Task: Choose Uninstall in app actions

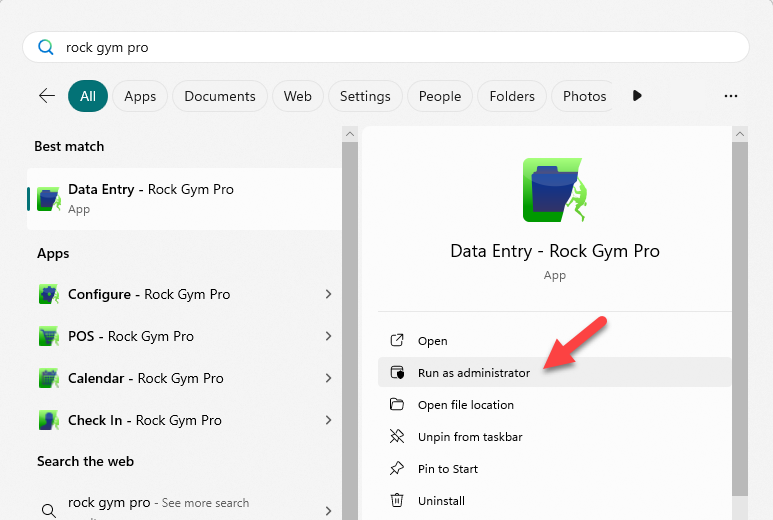Action: (555, 501)
